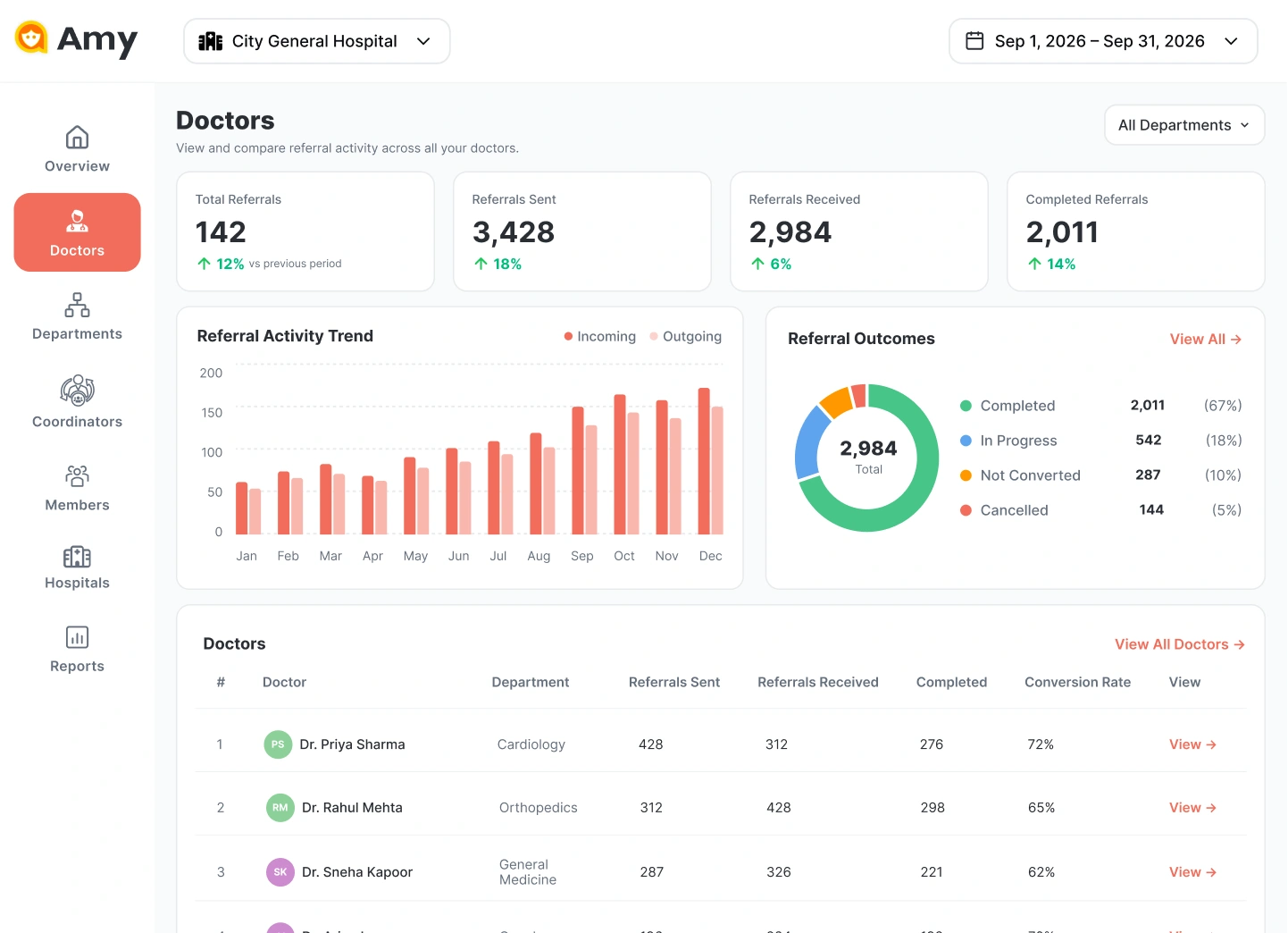
Task: Click the up arrow beside 6%
Action: 757,264
